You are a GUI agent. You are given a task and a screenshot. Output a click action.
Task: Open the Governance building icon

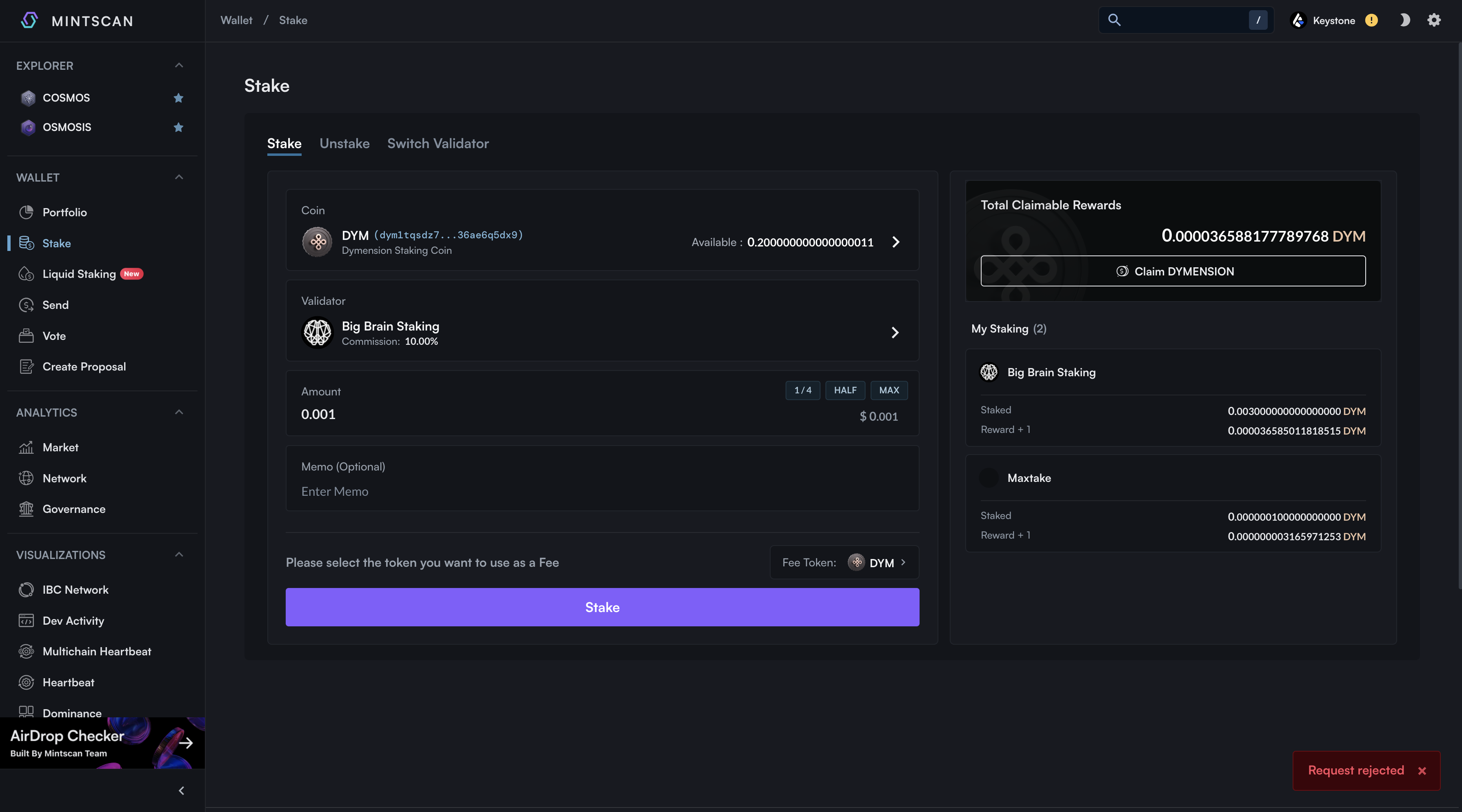click(26, 509)
